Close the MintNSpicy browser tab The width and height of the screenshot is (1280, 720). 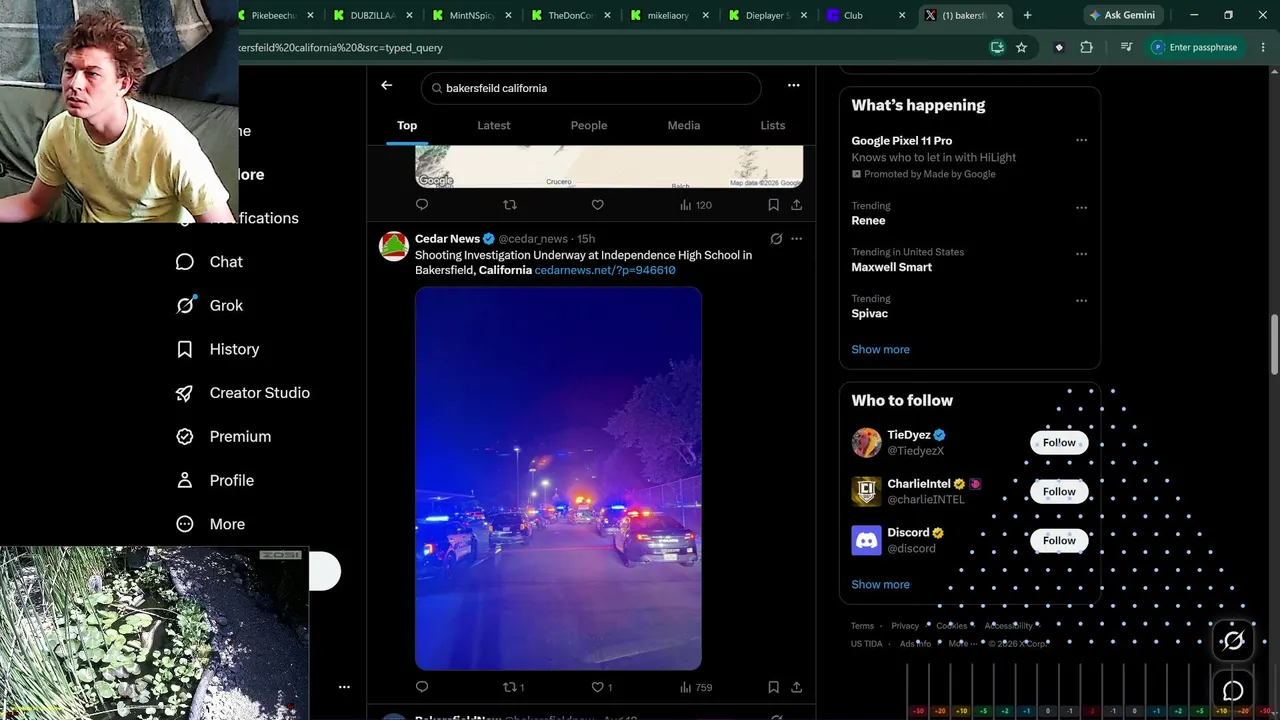click(508, 15)
